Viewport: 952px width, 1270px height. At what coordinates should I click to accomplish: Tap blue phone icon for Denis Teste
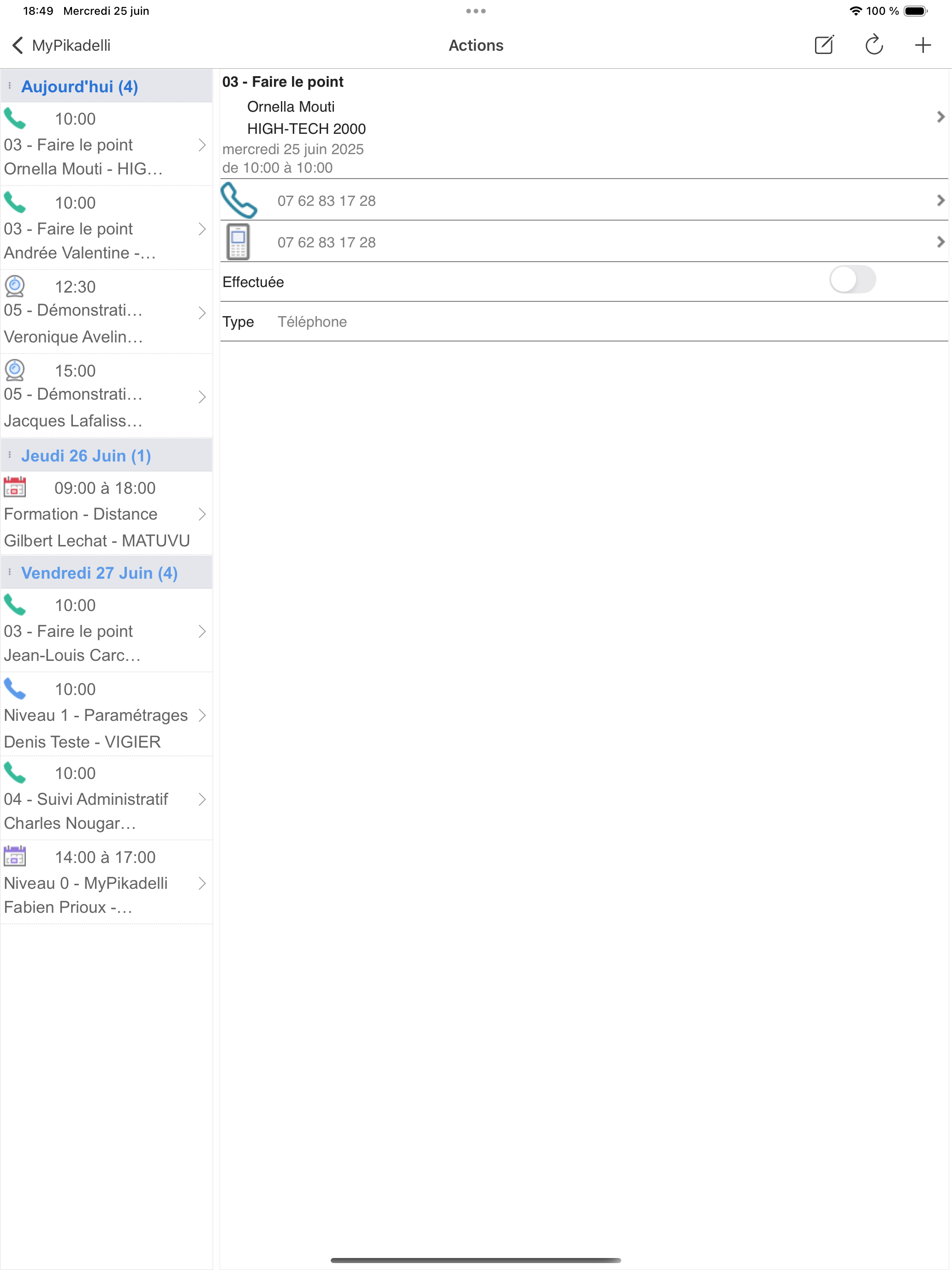15,689
